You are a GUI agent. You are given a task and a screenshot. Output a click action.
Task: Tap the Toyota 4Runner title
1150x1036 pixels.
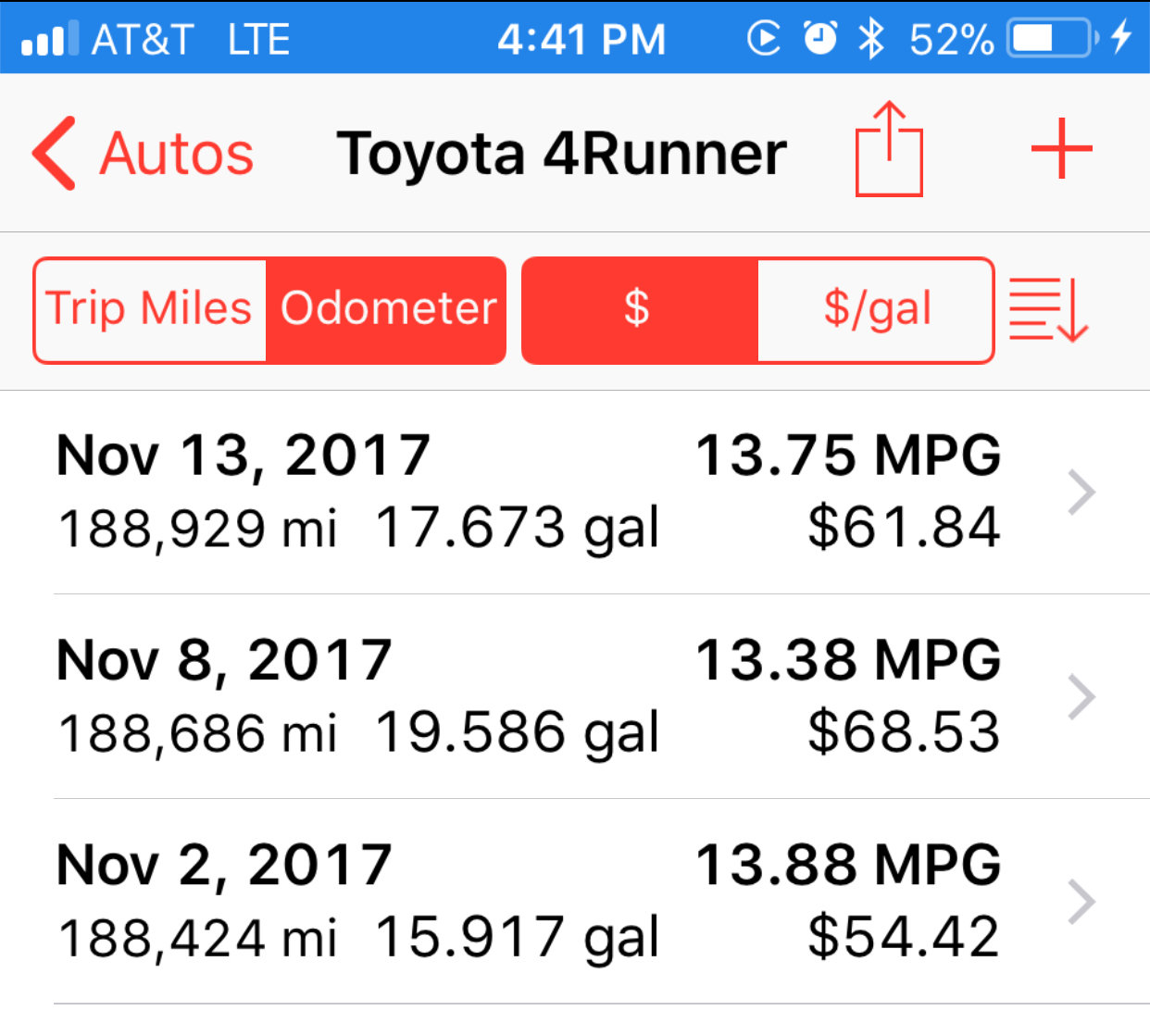[561, 154]
